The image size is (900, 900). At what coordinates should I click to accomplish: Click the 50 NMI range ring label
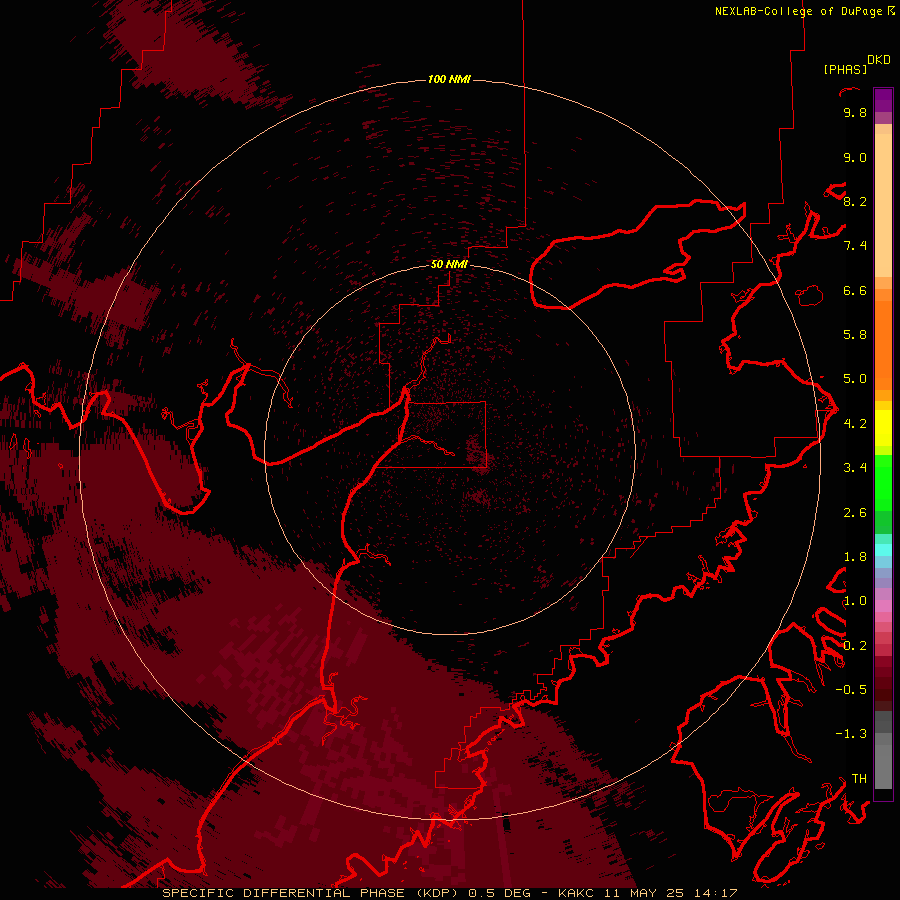point(449,264)
